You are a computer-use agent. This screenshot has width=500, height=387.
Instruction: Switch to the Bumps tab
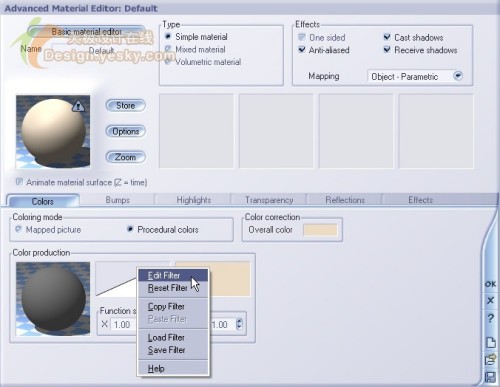click(117, 200)
